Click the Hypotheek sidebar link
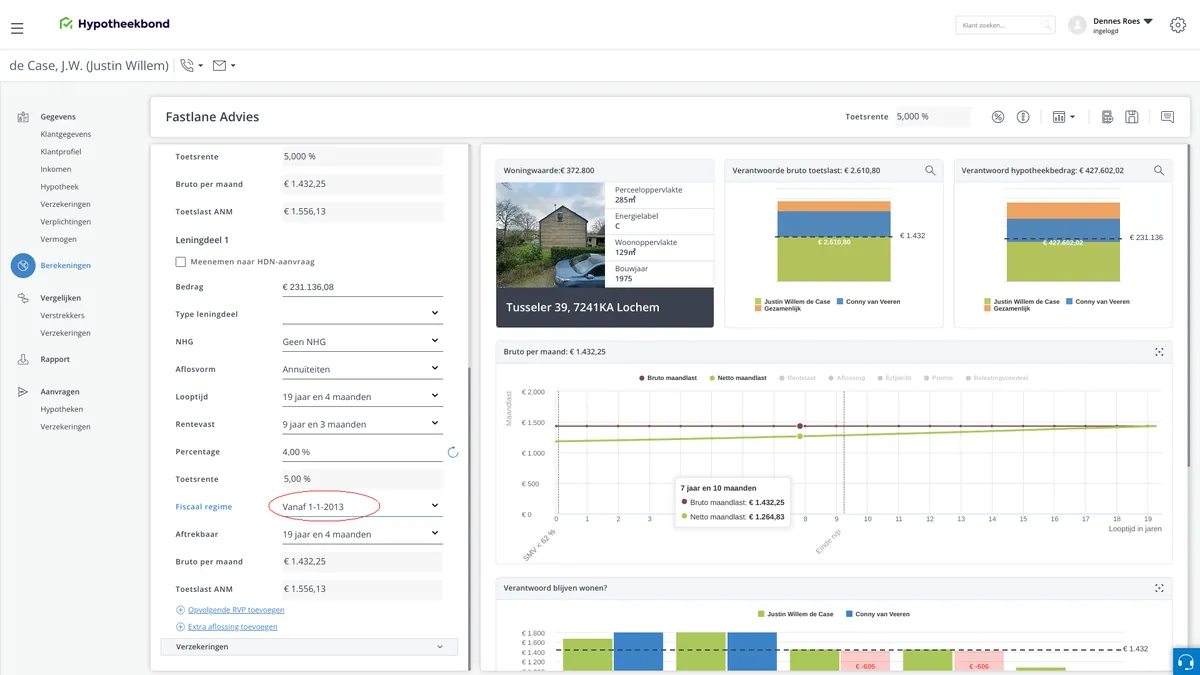Screen dimensions: 1200x675 click(60, 187)
